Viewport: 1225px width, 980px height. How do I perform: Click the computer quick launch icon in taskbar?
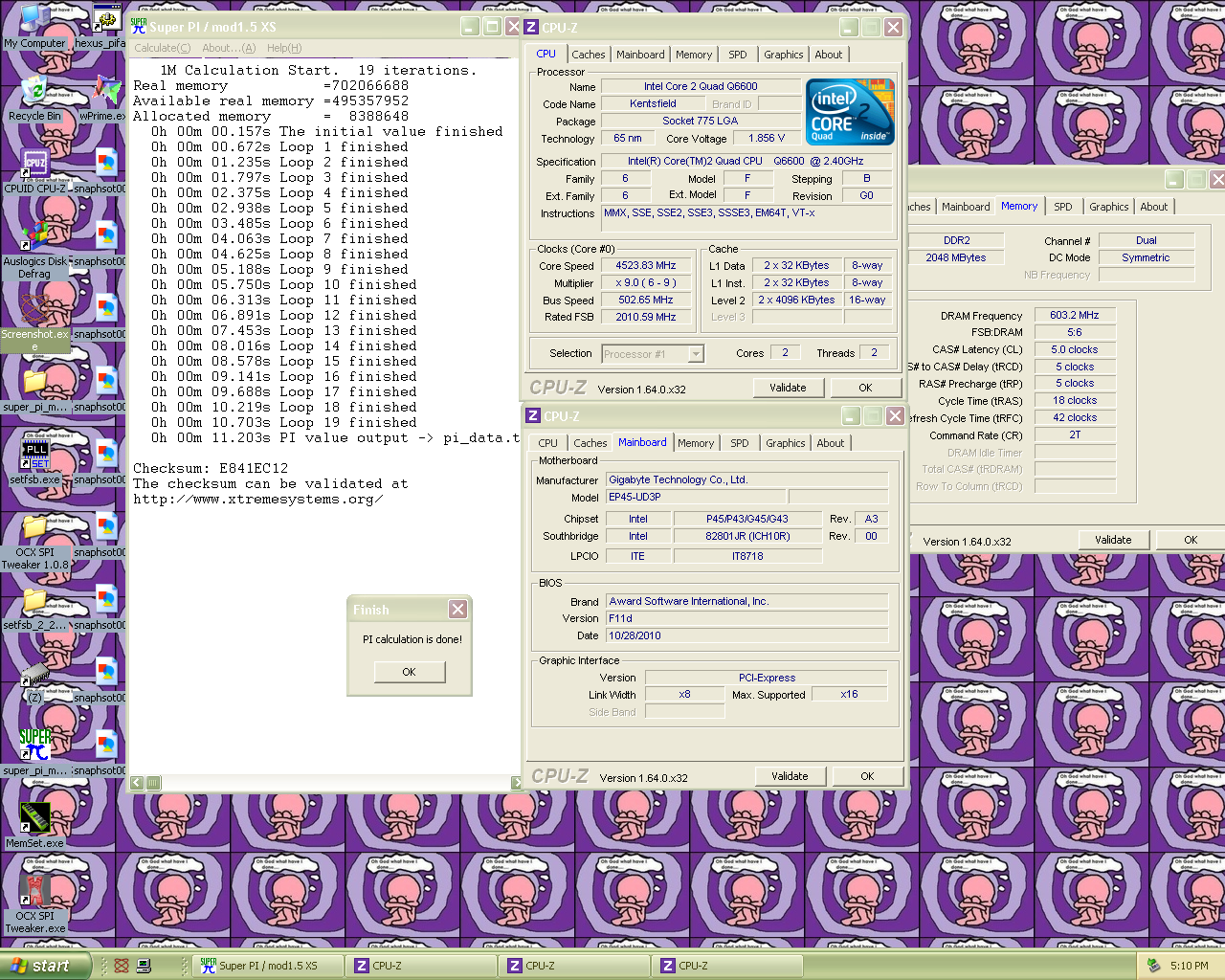click(x=144, y=966)
